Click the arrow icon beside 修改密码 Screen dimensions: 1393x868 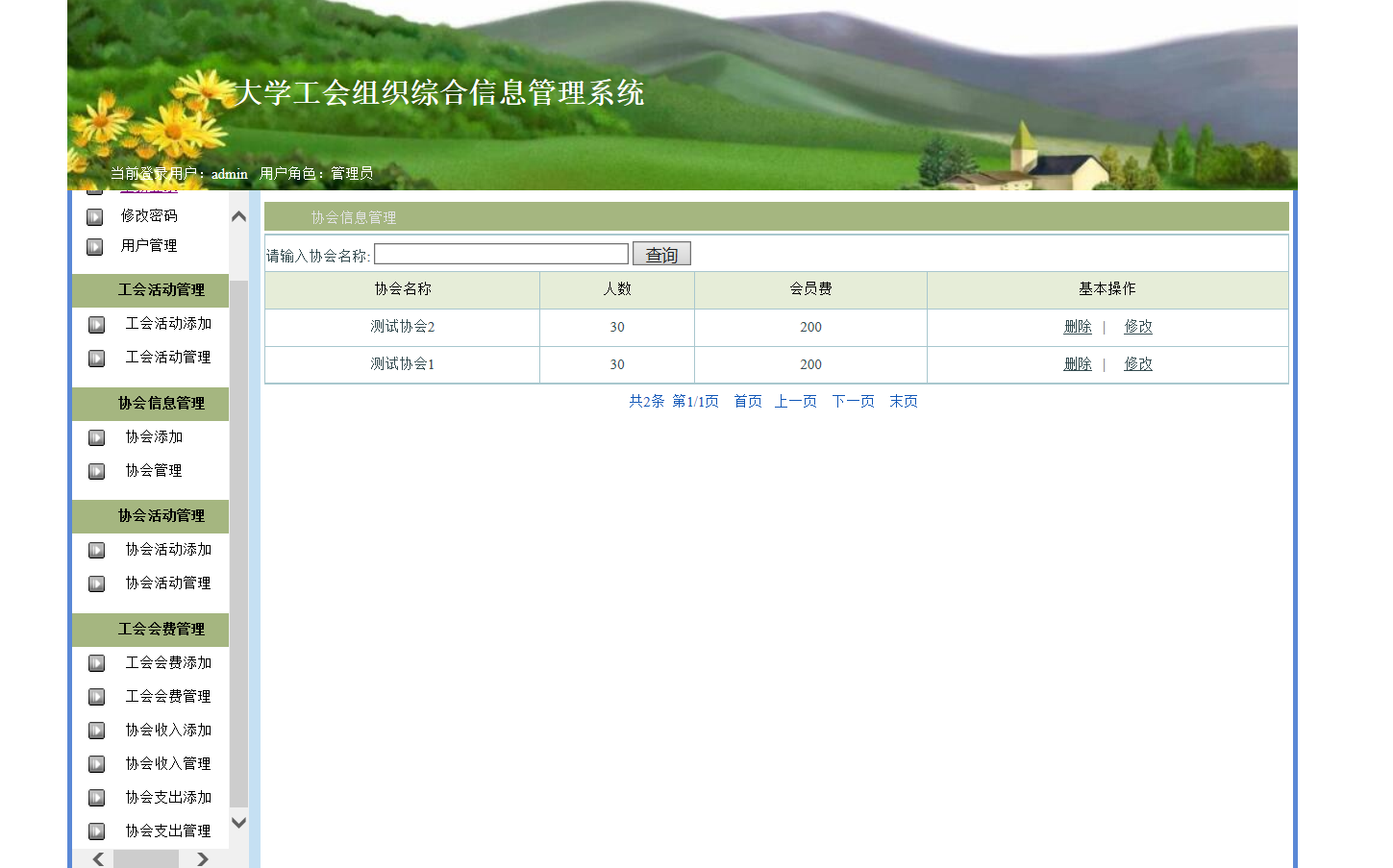95,217
